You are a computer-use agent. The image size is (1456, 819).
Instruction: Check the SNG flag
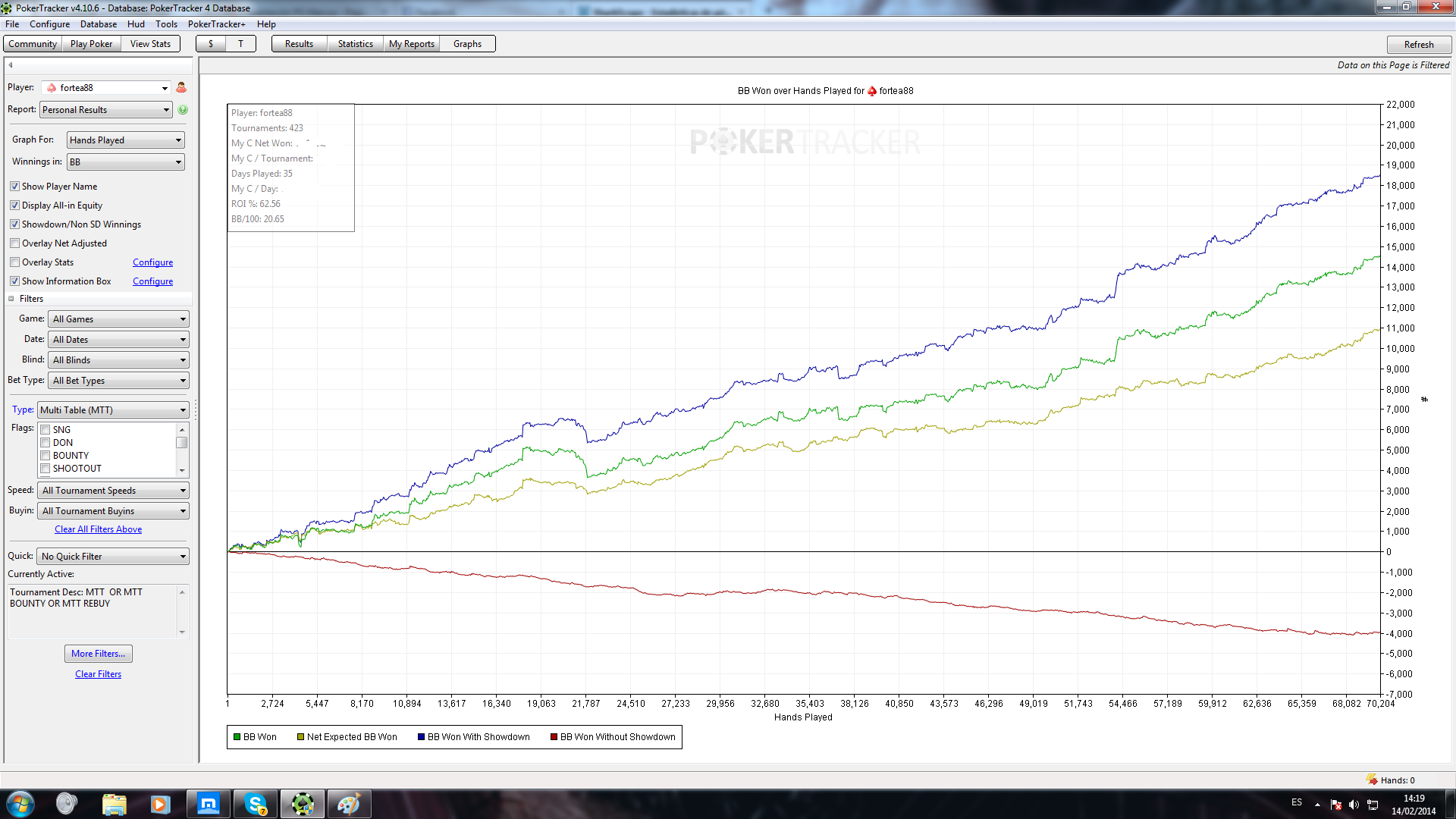[45, 430]
